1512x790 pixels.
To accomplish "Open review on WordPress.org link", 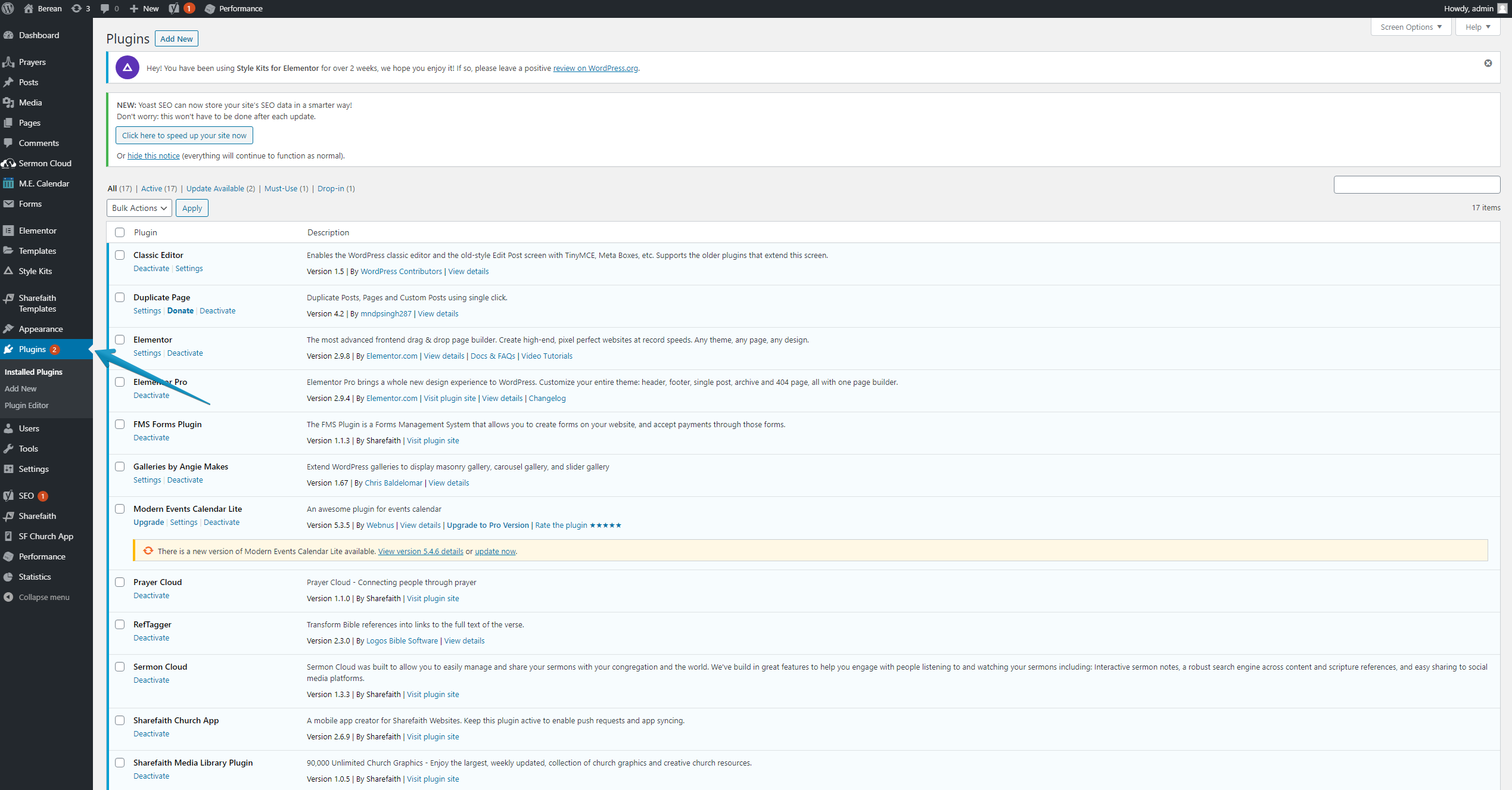I will pyautogui.click(x=595, y=68).
